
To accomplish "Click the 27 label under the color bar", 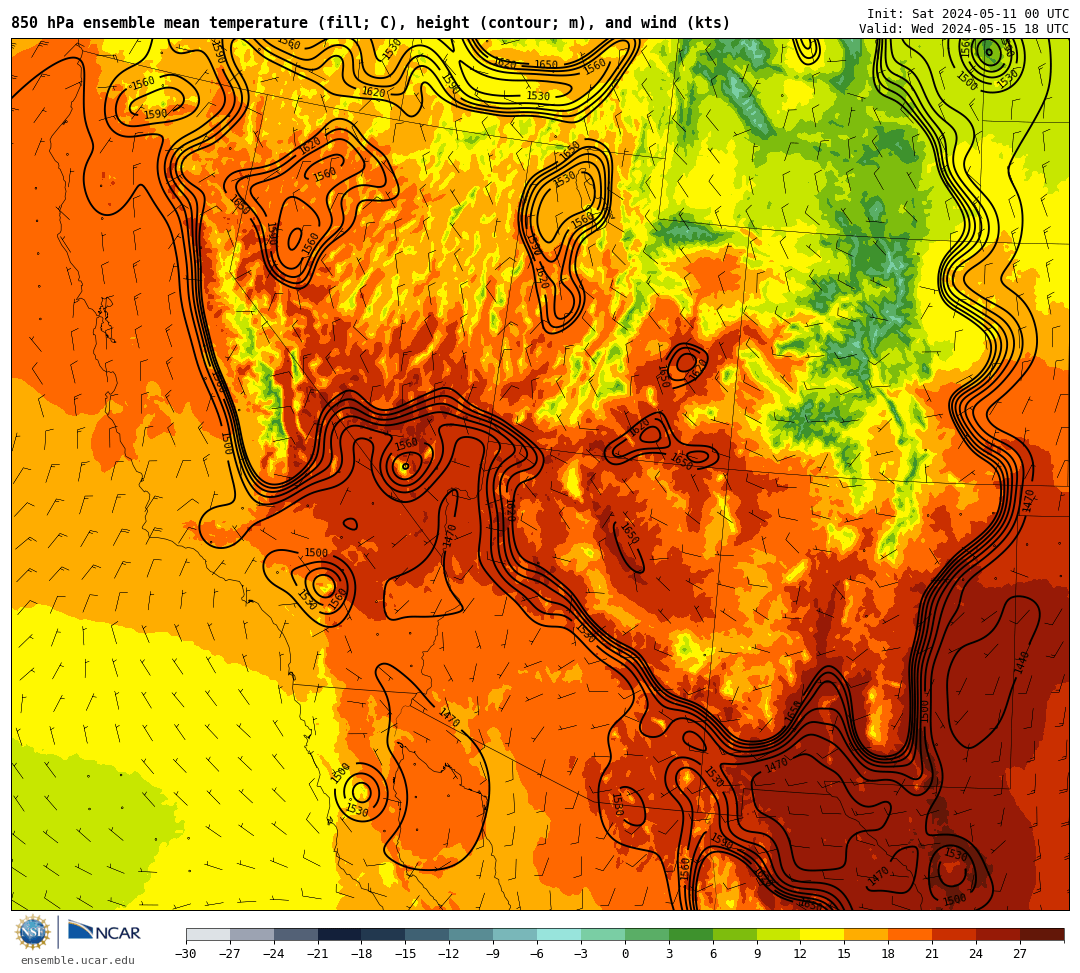I will 1020,954.
